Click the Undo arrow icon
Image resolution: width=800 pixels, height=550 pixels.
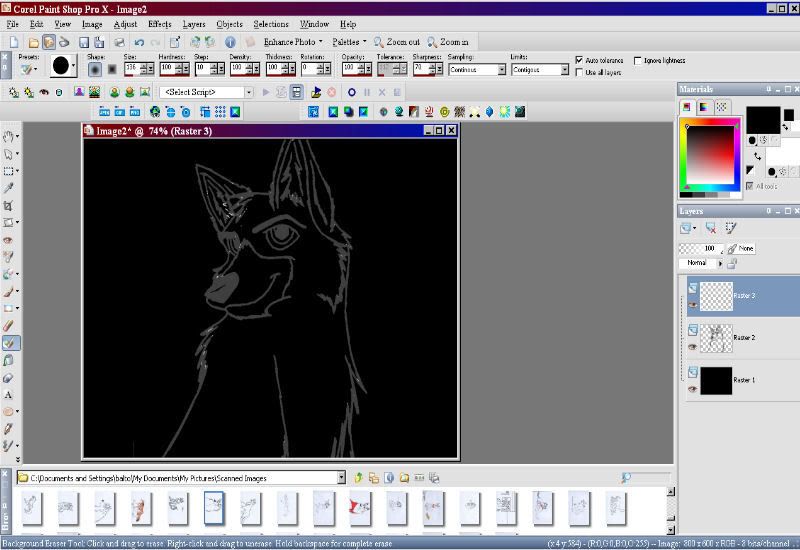[x=139, y=42]
